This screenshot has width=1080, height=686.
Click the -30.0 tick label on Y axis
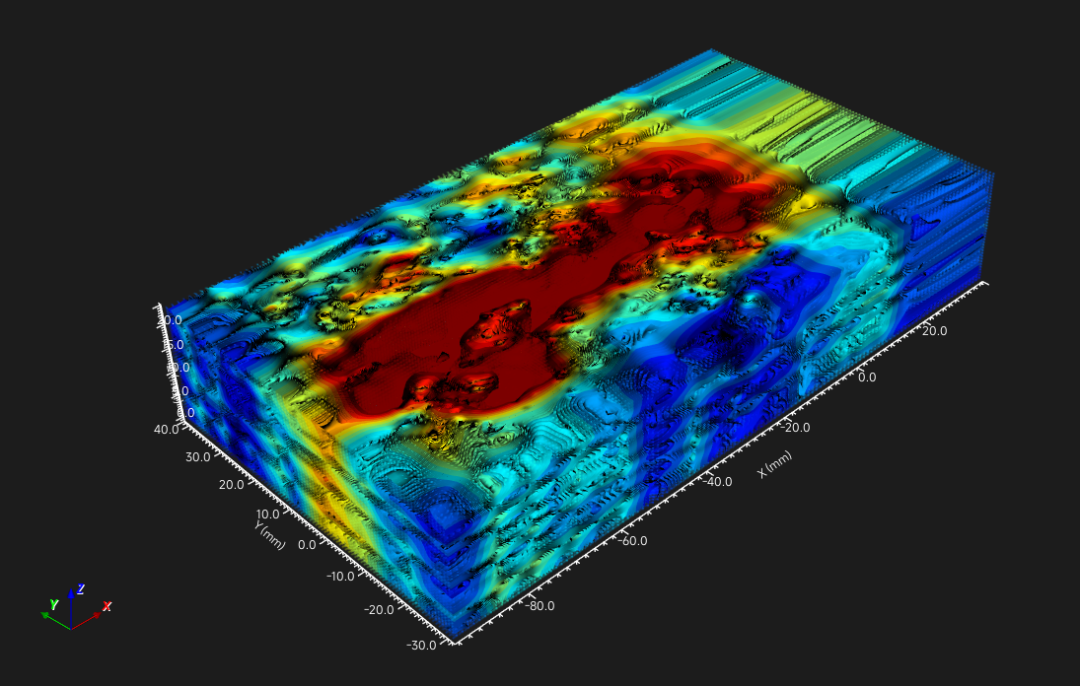(421, 645)
